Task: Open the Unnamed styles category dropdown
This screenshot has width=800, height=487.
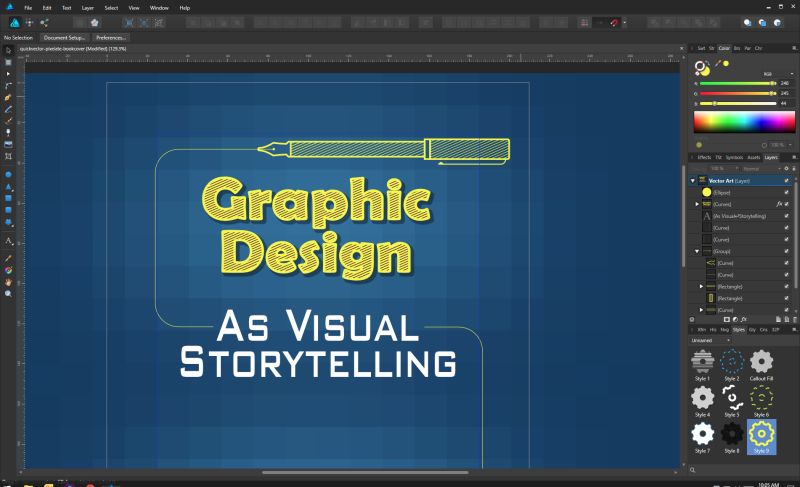Action: point(710,340)
